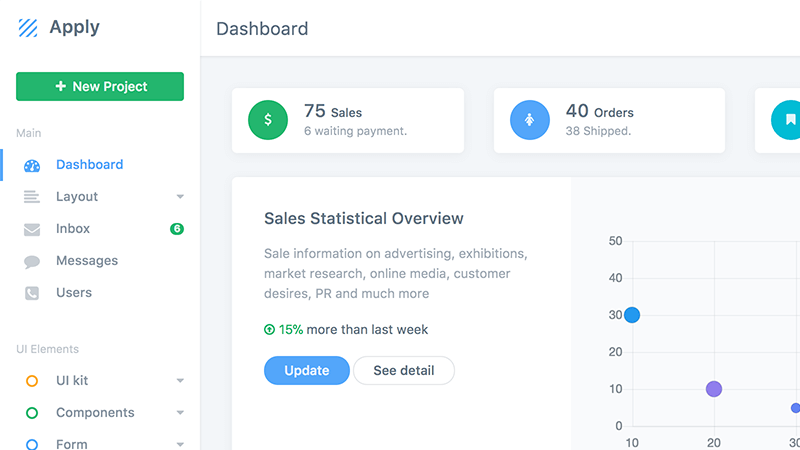Click the green New Project button
This screenshot has width=800, height=450.
coord(100,86)
